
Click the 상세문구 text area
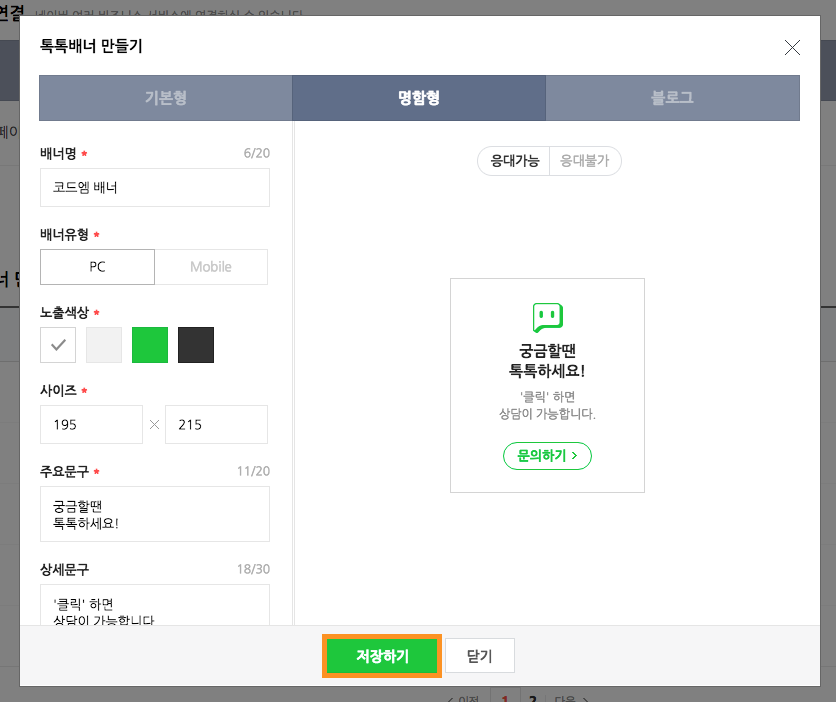pos(155,605)
